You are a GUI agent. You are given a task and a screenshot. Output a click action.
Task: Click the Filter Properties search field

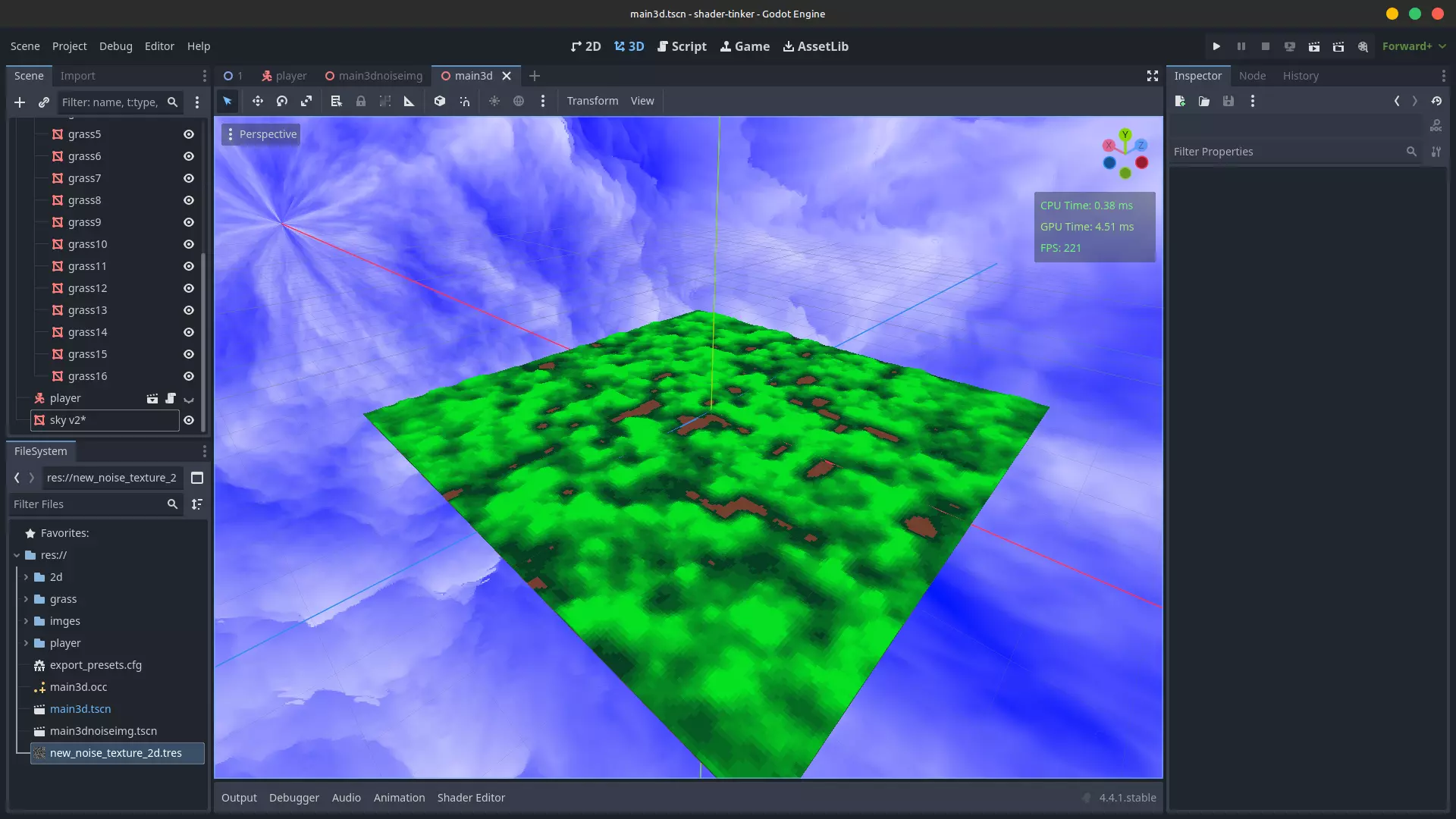click(1286, 152)
